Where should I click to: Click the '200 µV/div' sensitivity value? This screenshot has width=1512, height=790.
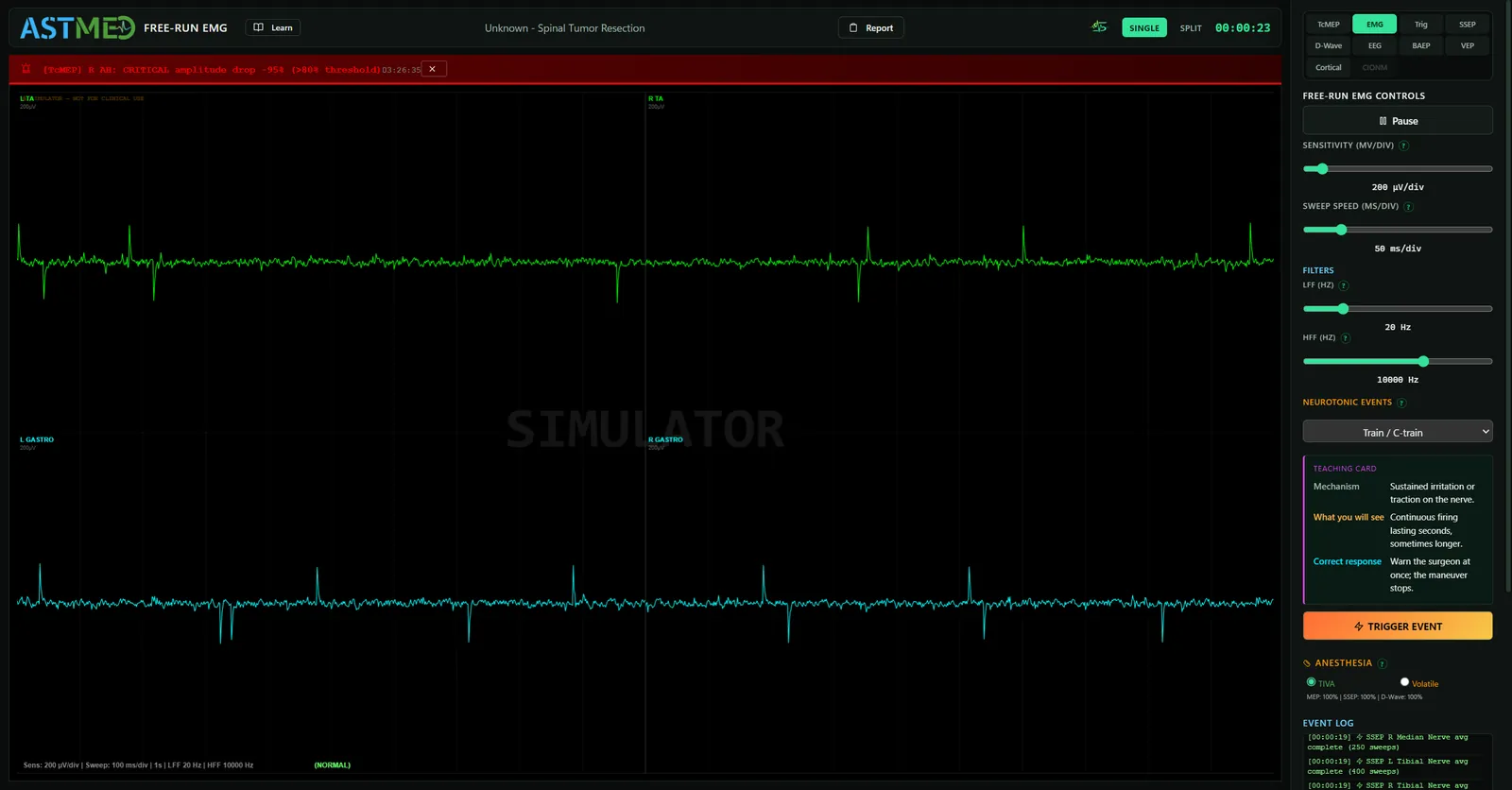click(1398, 187)
